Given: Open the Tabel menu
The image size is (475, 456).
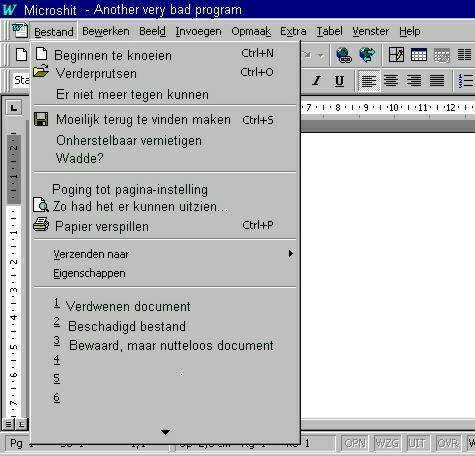Looking at the screenshot, I should point(329,31).
